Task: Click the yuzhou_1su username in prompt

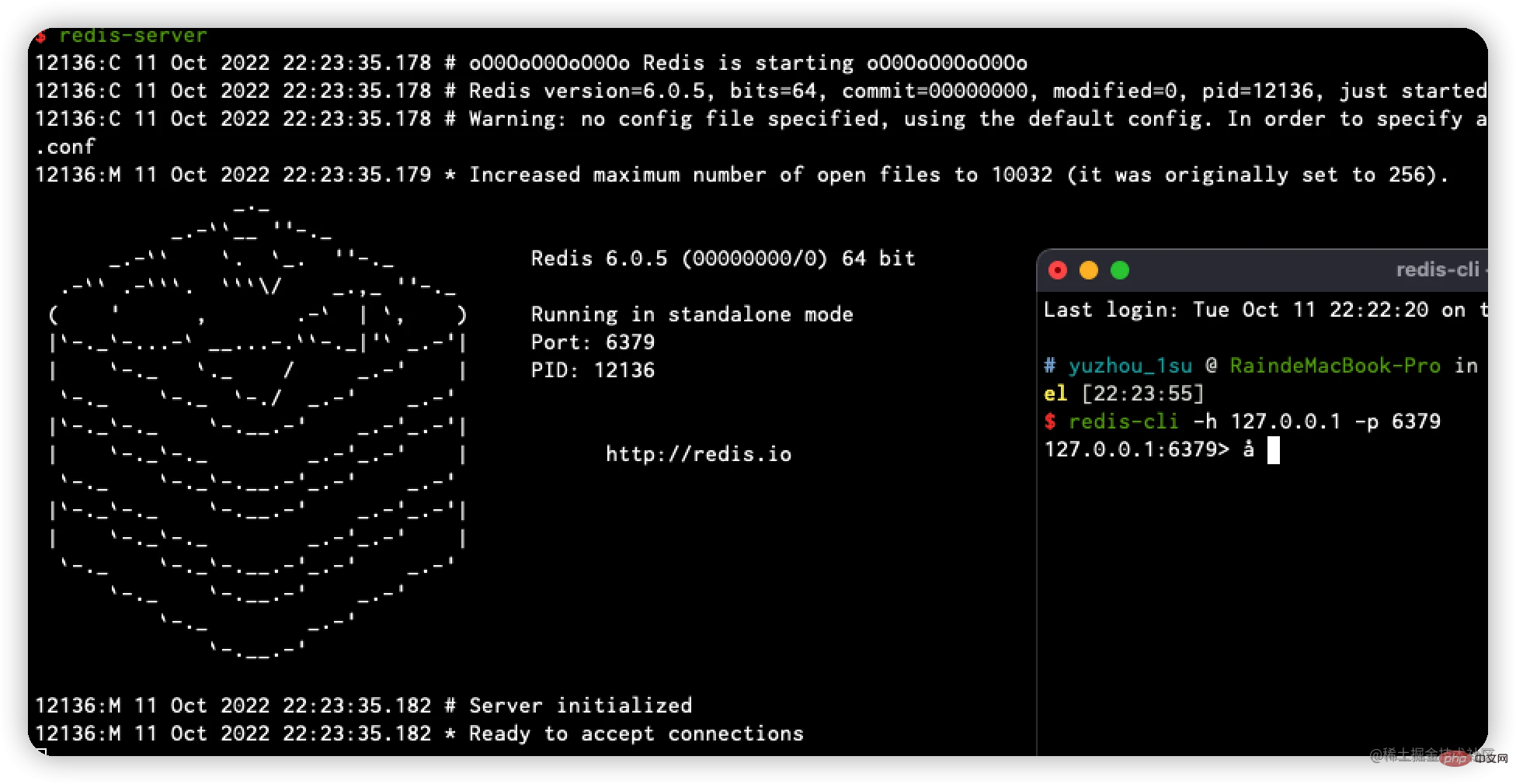Action: (x=1130, y=366)
